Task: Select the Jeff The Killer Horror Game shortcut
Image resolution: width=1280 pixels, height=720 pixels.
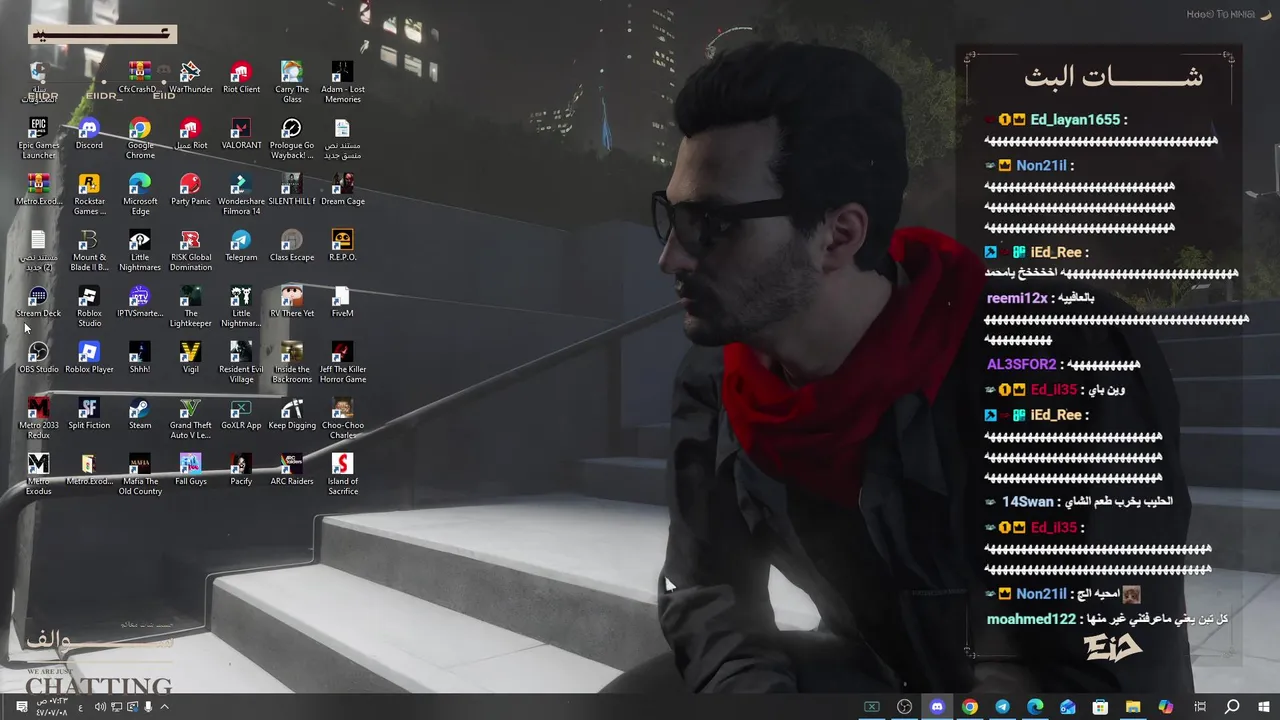Action: tap(342, 362)
